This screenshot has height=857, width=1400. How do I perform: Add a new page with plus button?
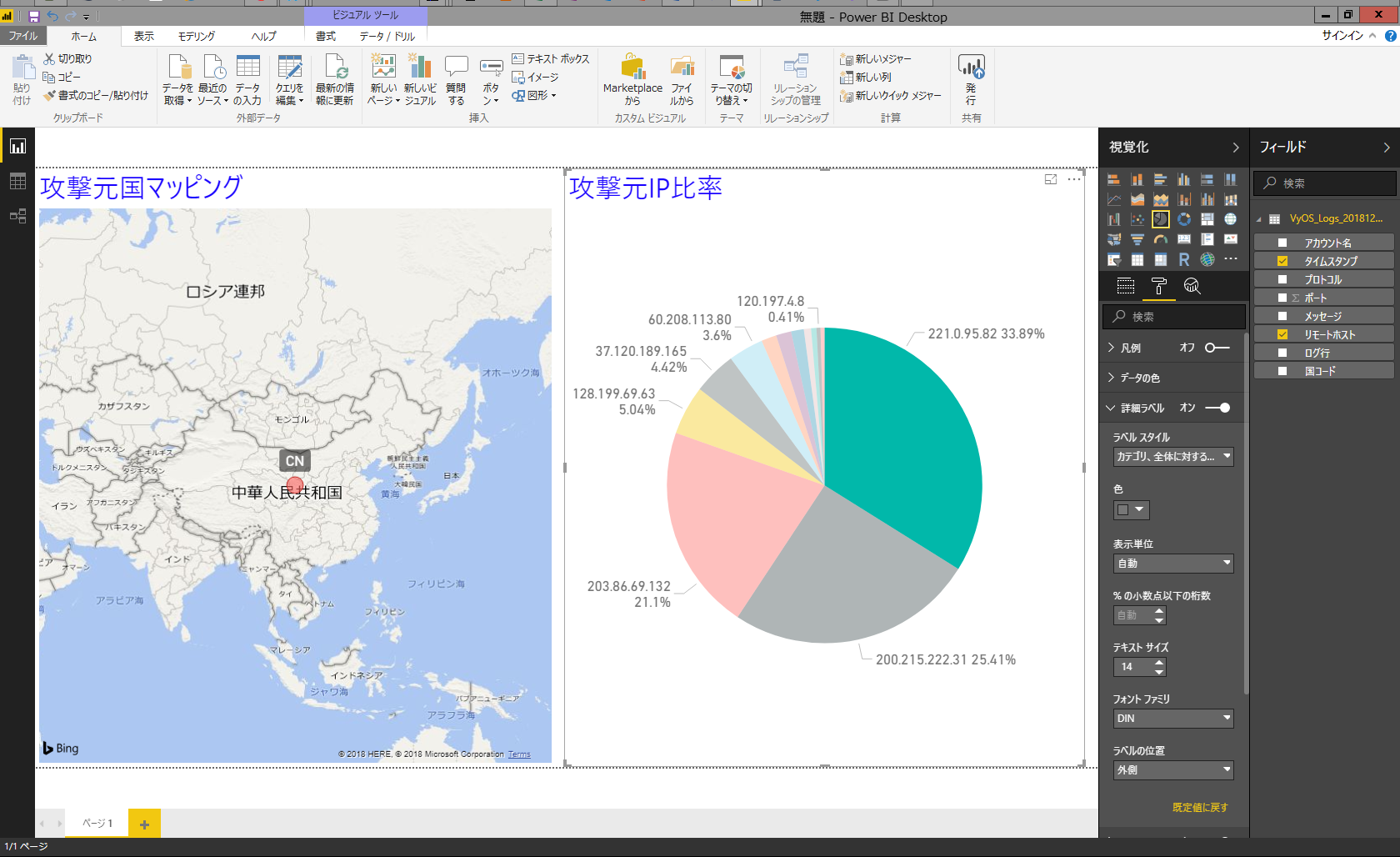(144, 824)
